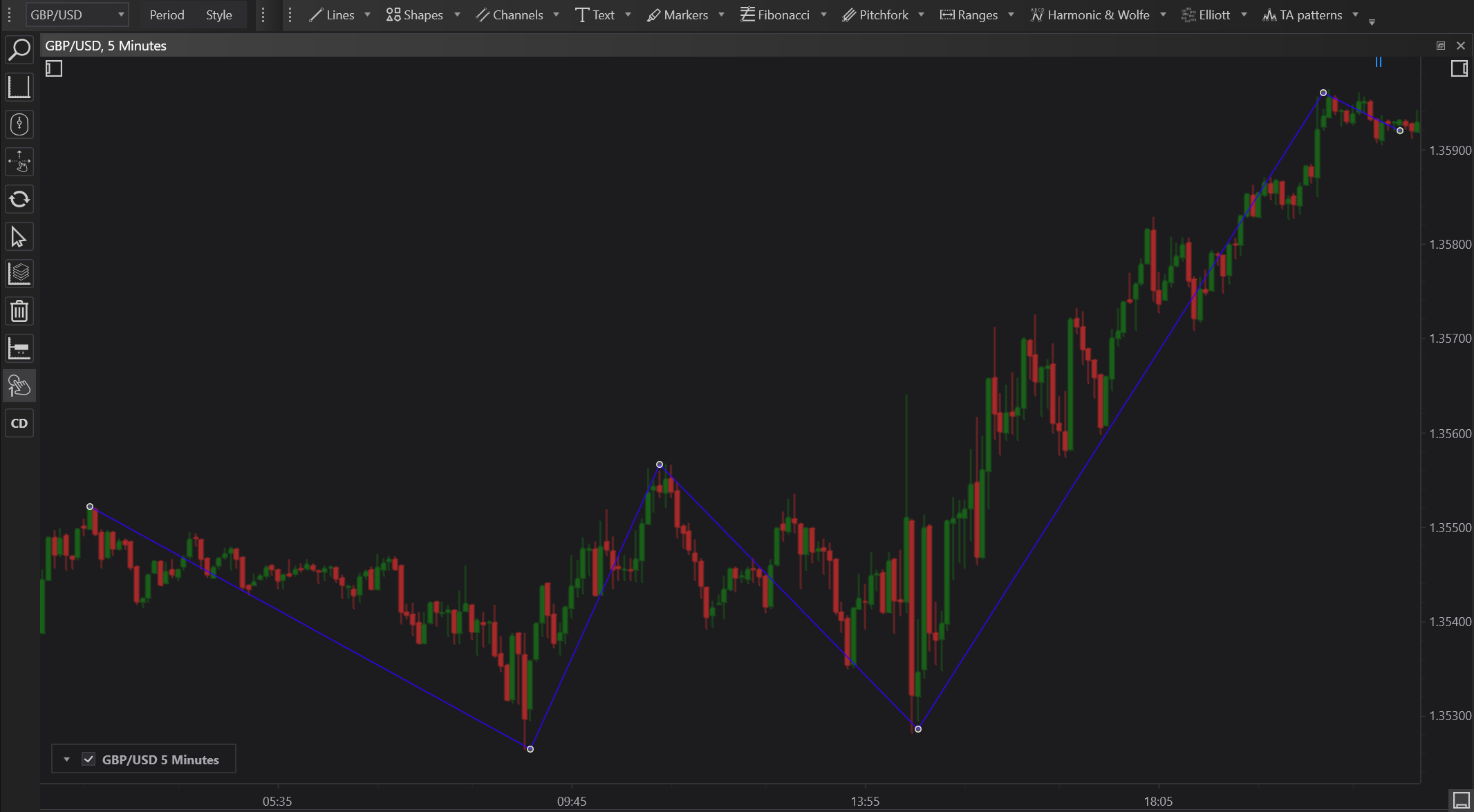This screenshot has height=812, width=1474.
Task: Toggle the left panel icon on chart
Action: click(54, 68)
